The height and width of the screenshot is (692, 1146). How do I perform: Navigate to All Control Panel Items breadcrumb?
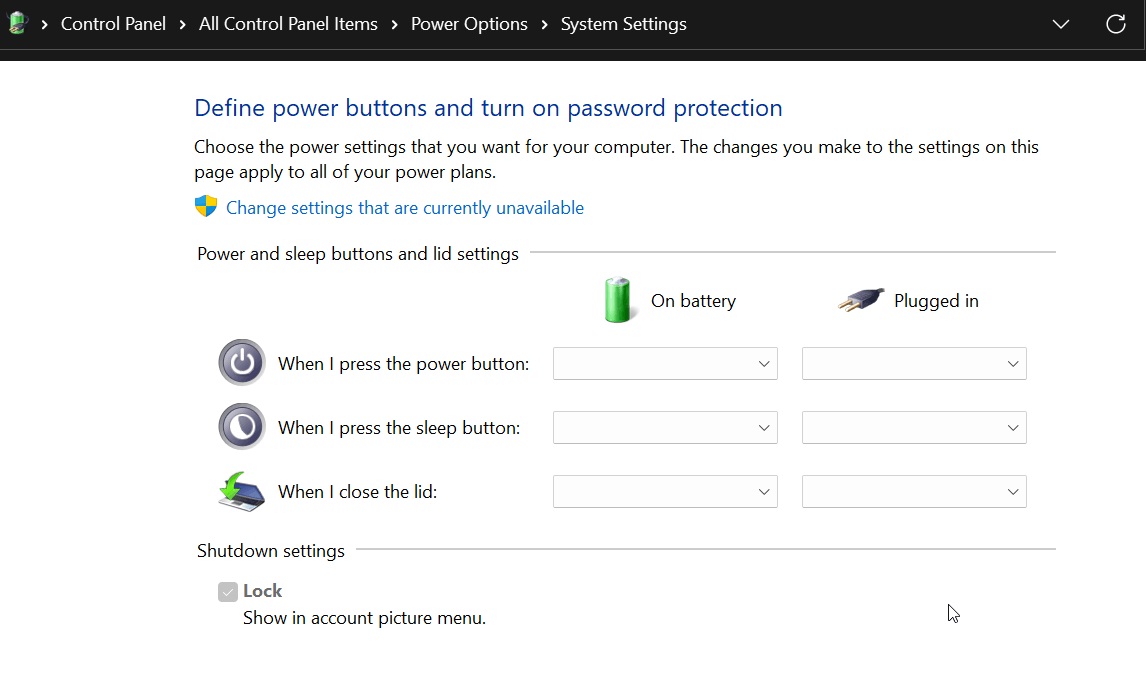(288, 24)
